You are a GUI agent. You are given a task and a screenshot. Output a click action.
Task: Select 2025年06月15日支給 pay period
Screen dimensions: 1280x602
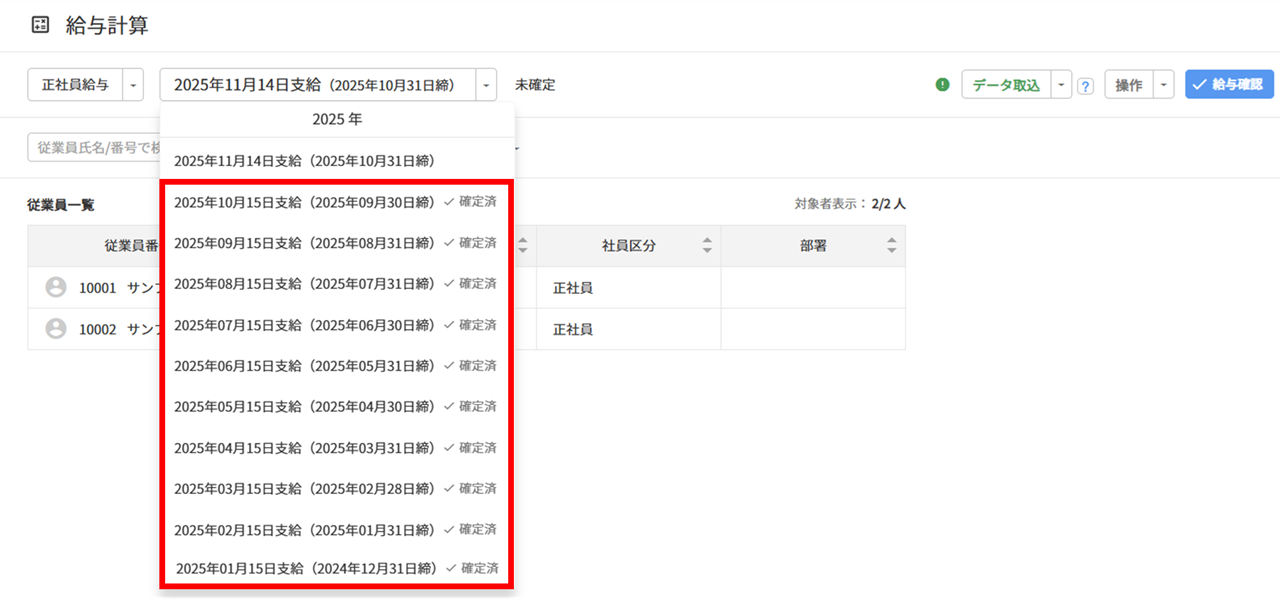point(337,366)
